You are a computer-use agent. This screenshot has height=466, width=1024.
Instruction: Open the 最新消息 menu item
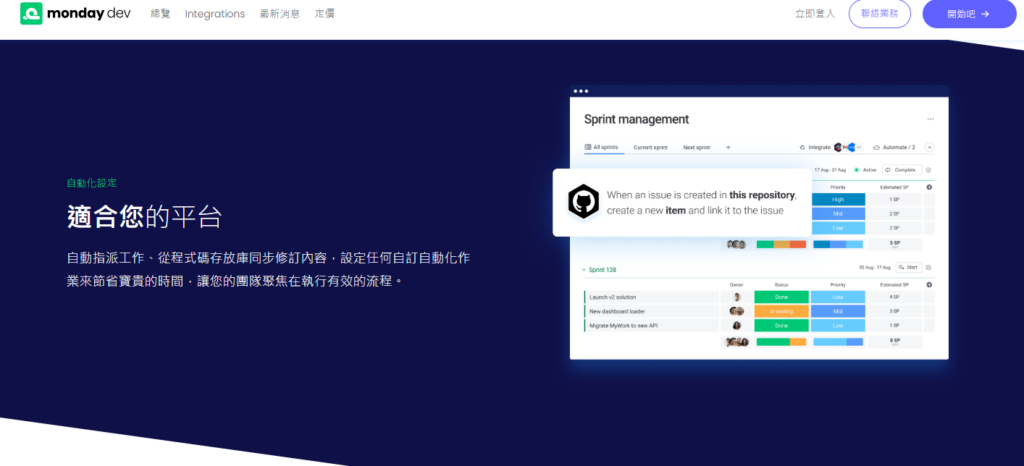pos(280,14)
